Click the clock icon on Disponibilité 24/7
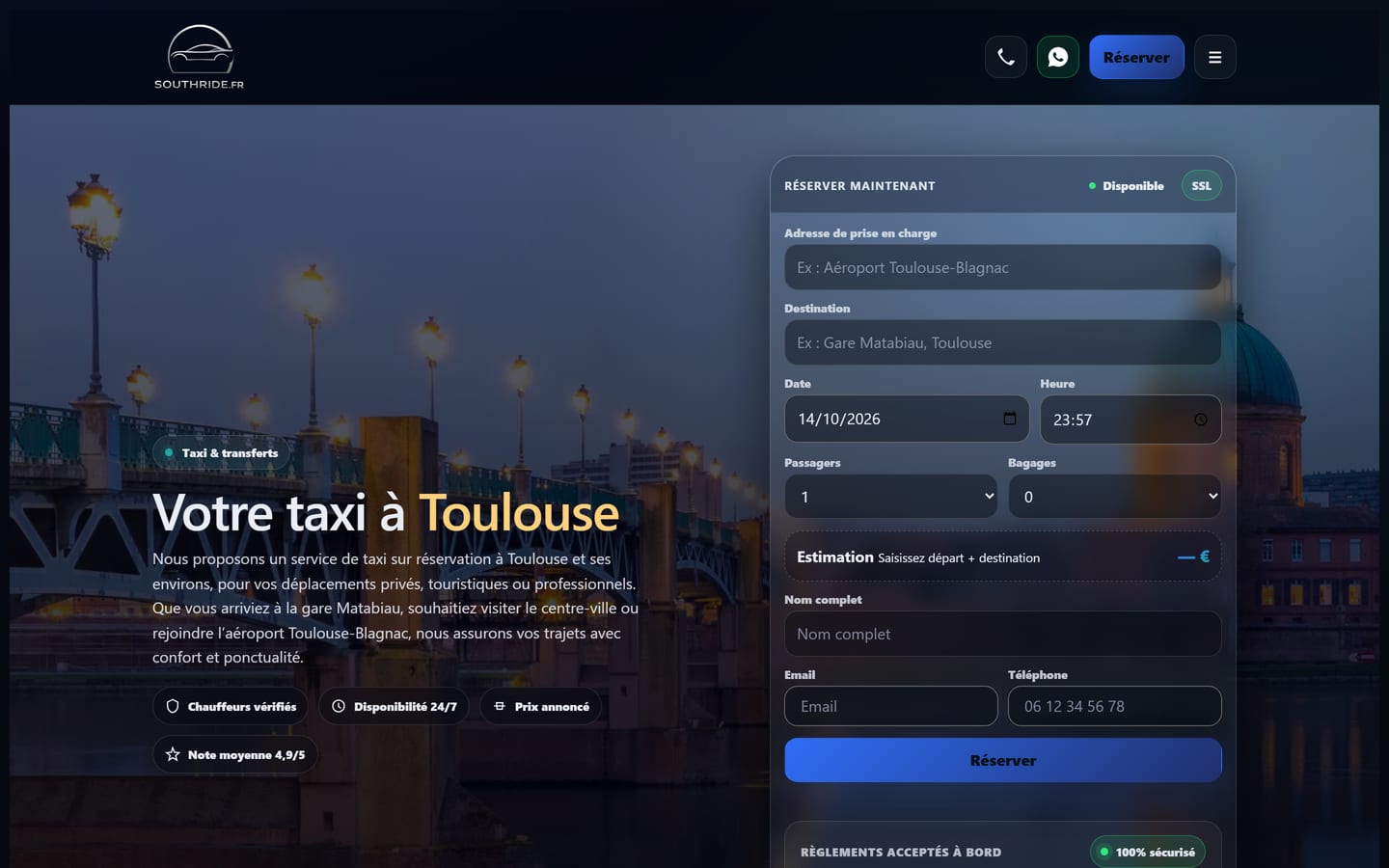Screen dimensions: 1389x868 pyautogui.click(x=339, y=706)
